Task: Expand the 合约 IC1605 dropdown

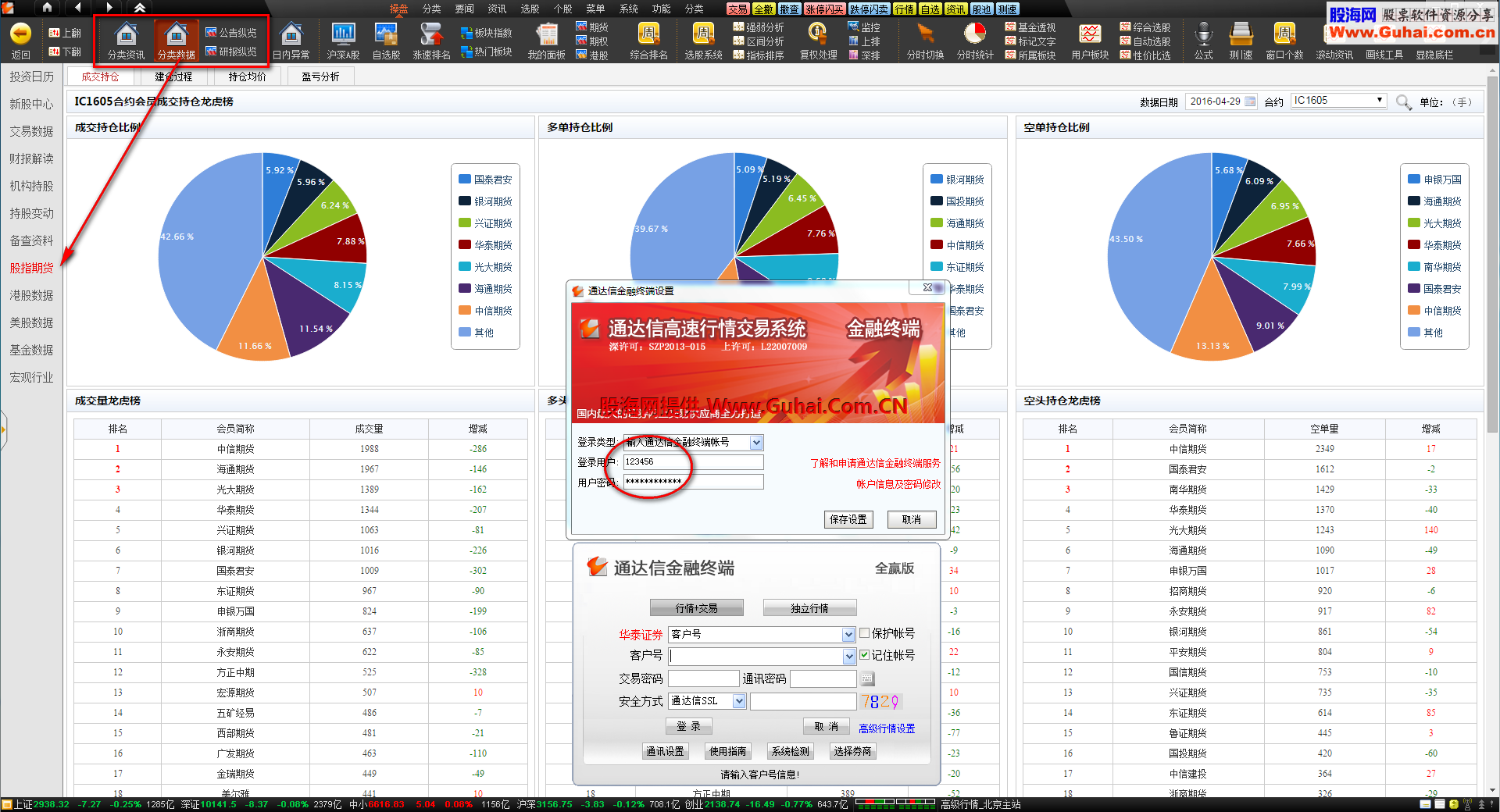Action: coord(1380,101)
